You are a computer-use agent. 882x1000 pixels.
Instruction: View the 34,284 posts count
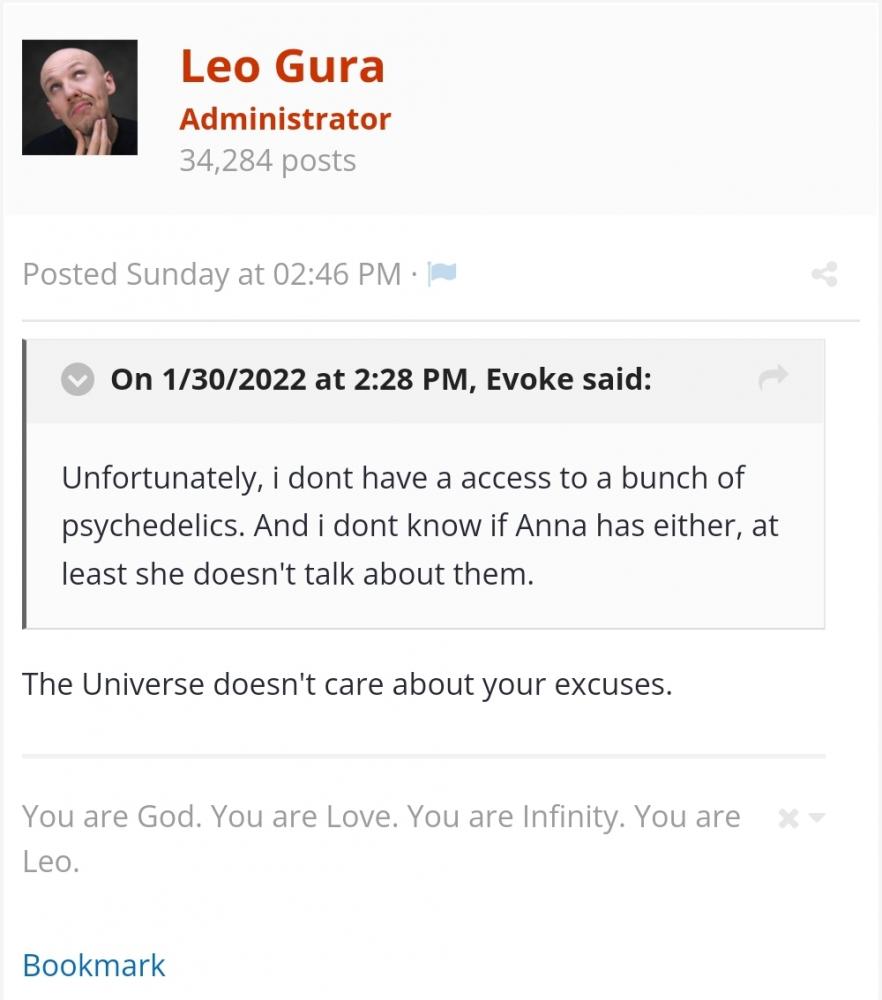pyautogui.click(x=268, y=160)
